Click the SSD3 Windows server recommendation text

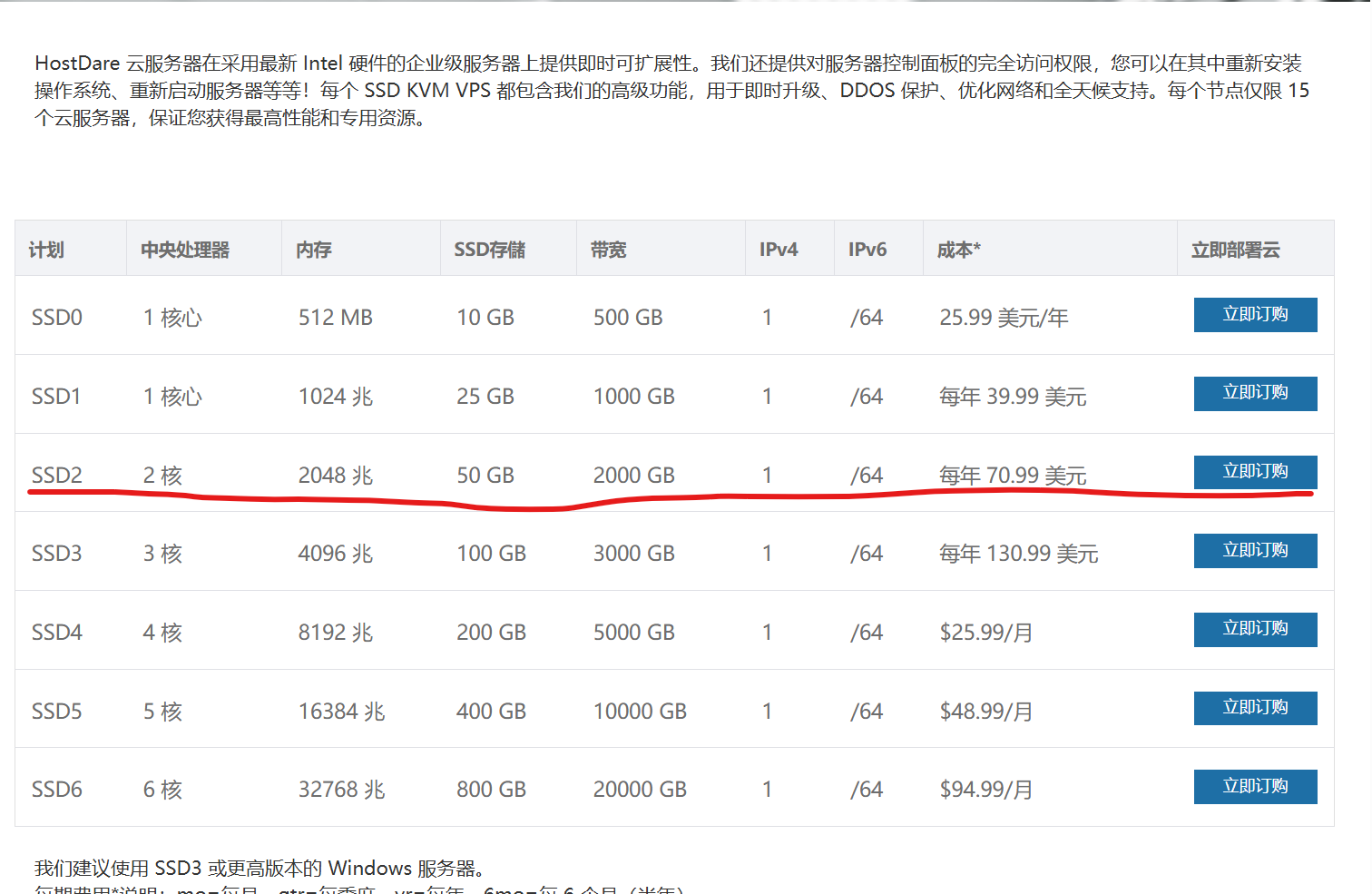coord(260,869)
